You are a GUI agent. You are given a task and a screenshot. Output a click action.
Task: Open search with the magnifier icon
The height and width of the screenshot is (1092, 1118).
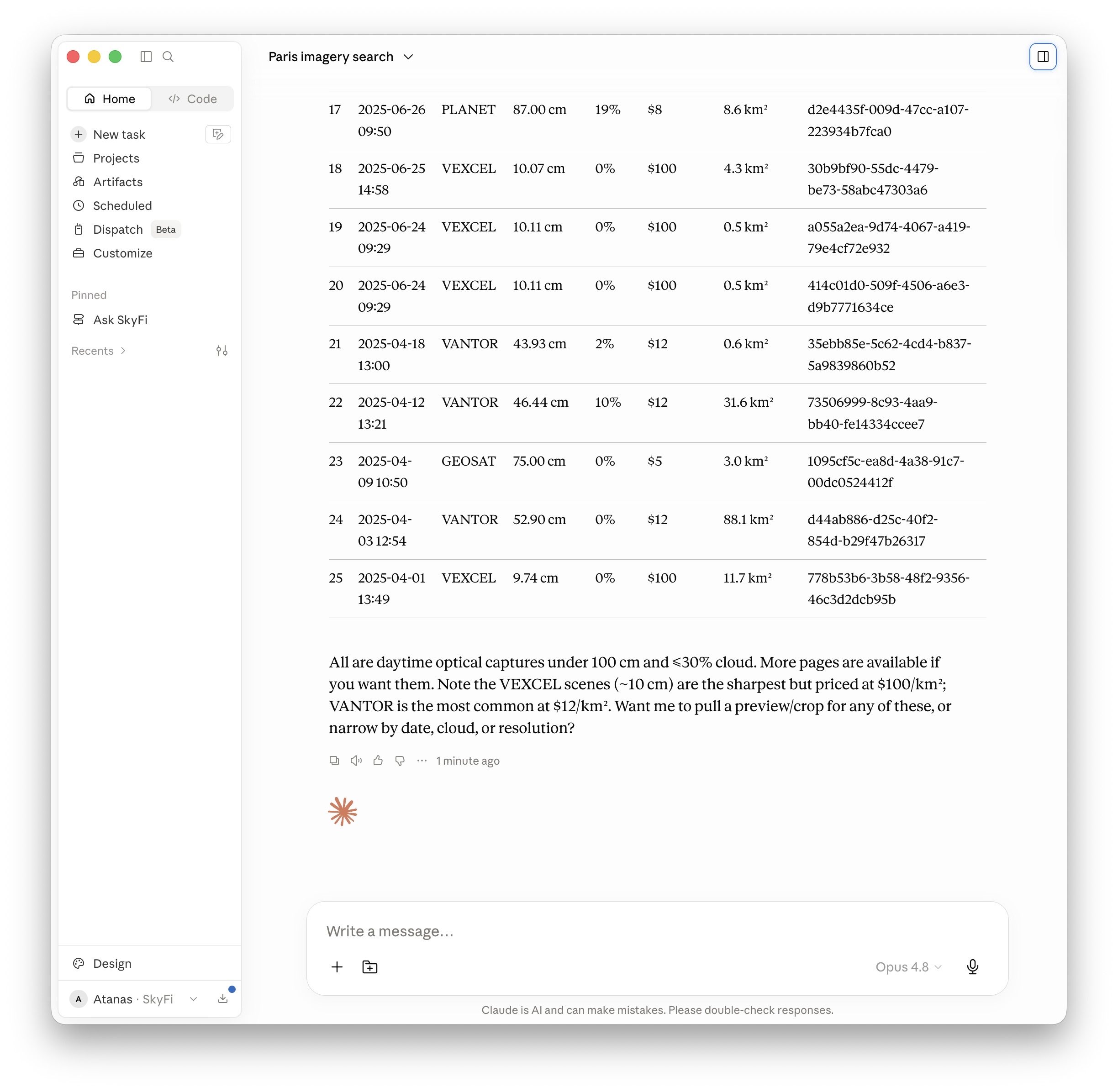168,56
